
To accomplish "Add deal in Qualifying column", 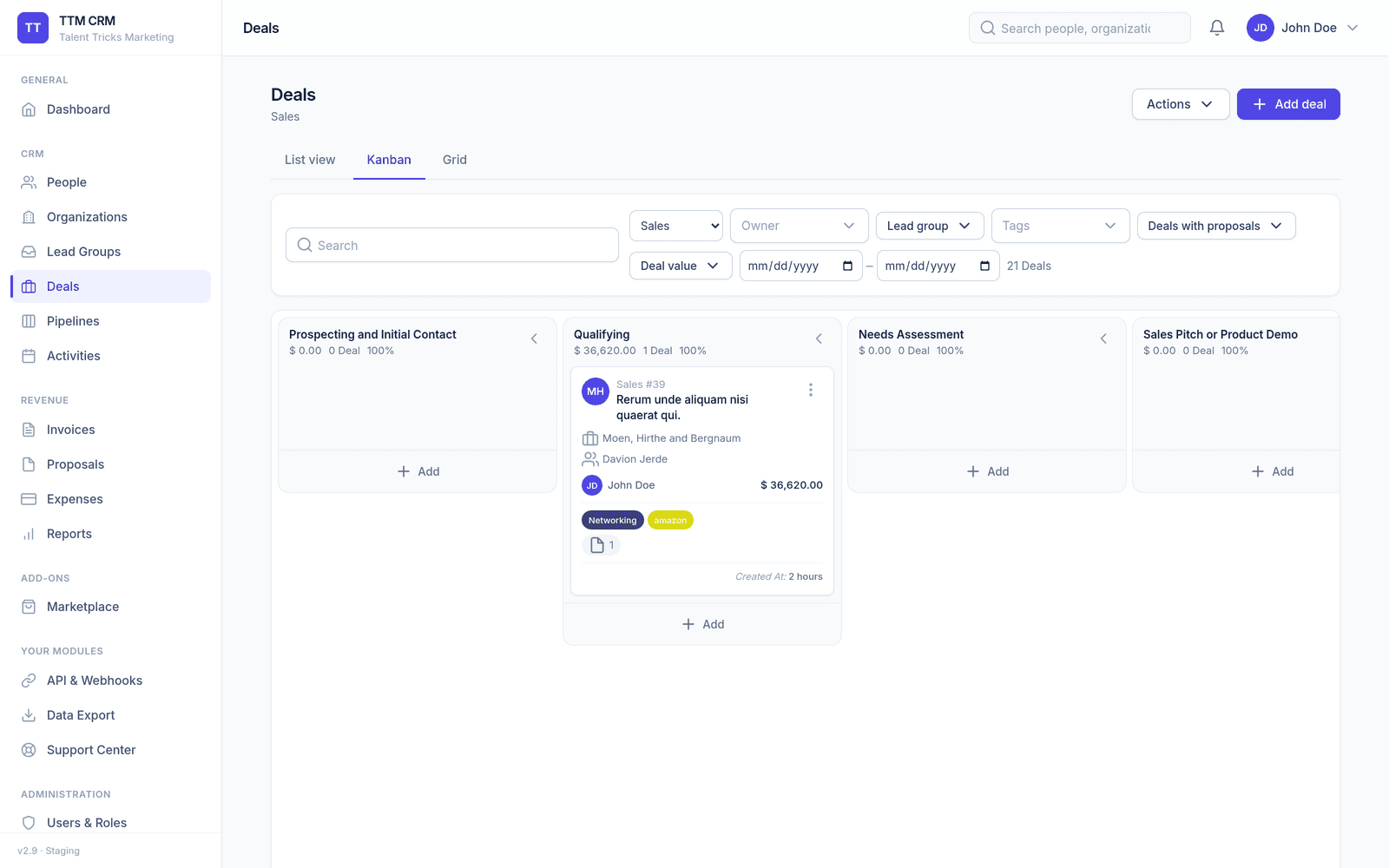I will coord(702,624).
